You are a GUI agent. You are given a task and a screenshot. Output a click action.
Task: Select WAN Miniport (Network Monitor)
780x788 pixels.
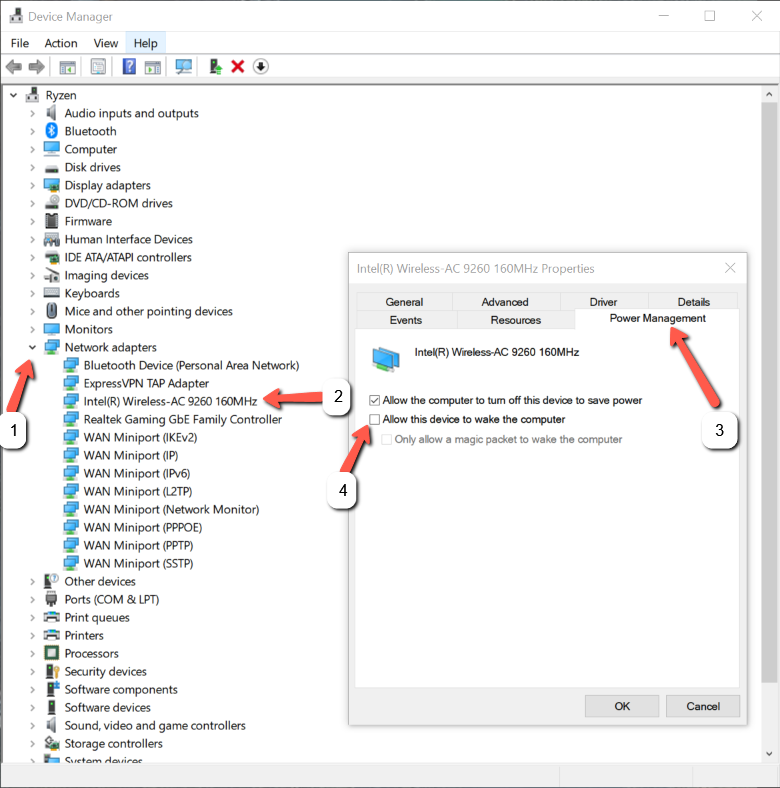point(171,509)
